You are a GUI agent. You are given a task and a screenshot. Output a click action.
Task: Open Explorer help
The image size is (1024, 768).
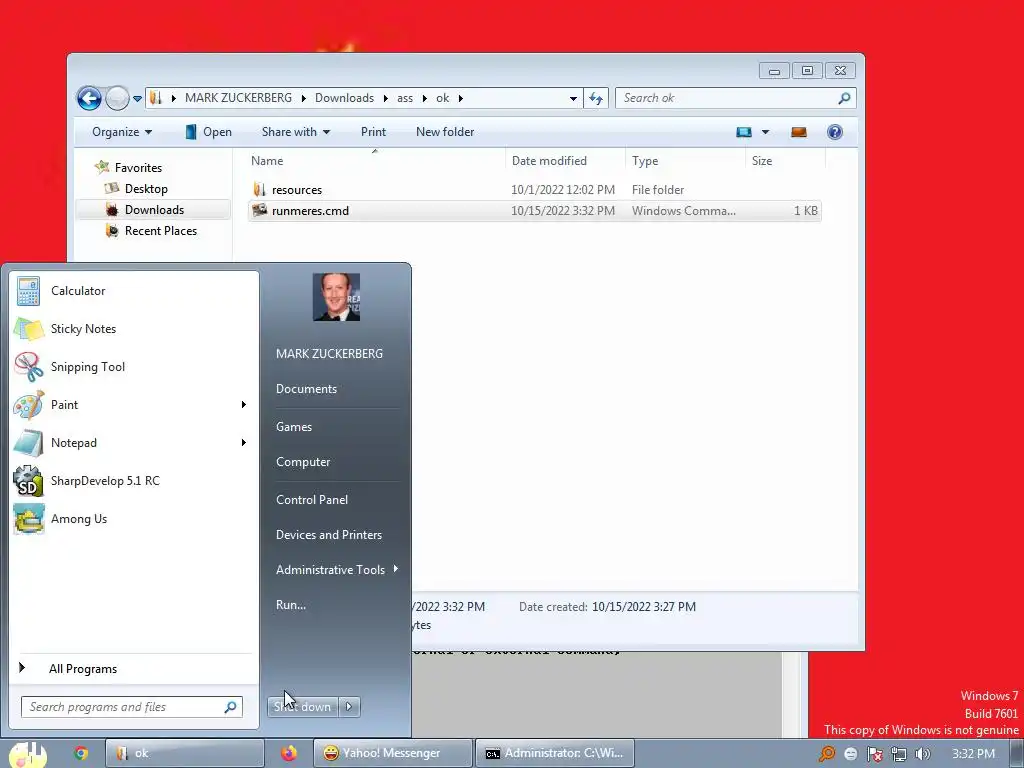(x=835, y=132)
